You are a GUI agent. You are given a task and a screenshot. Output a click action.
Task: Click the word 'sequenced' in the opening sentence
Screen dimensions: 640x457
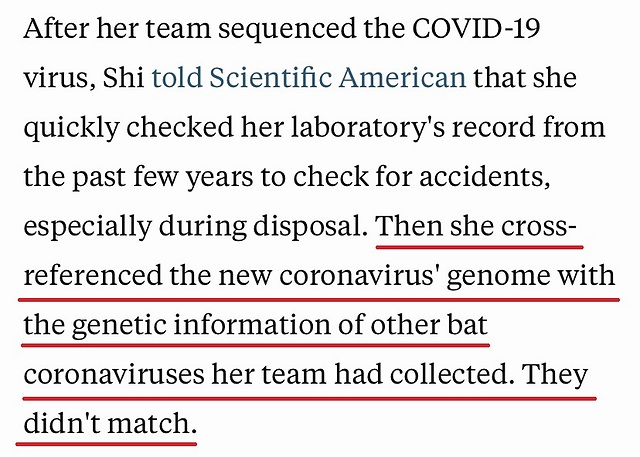[287, 29]
